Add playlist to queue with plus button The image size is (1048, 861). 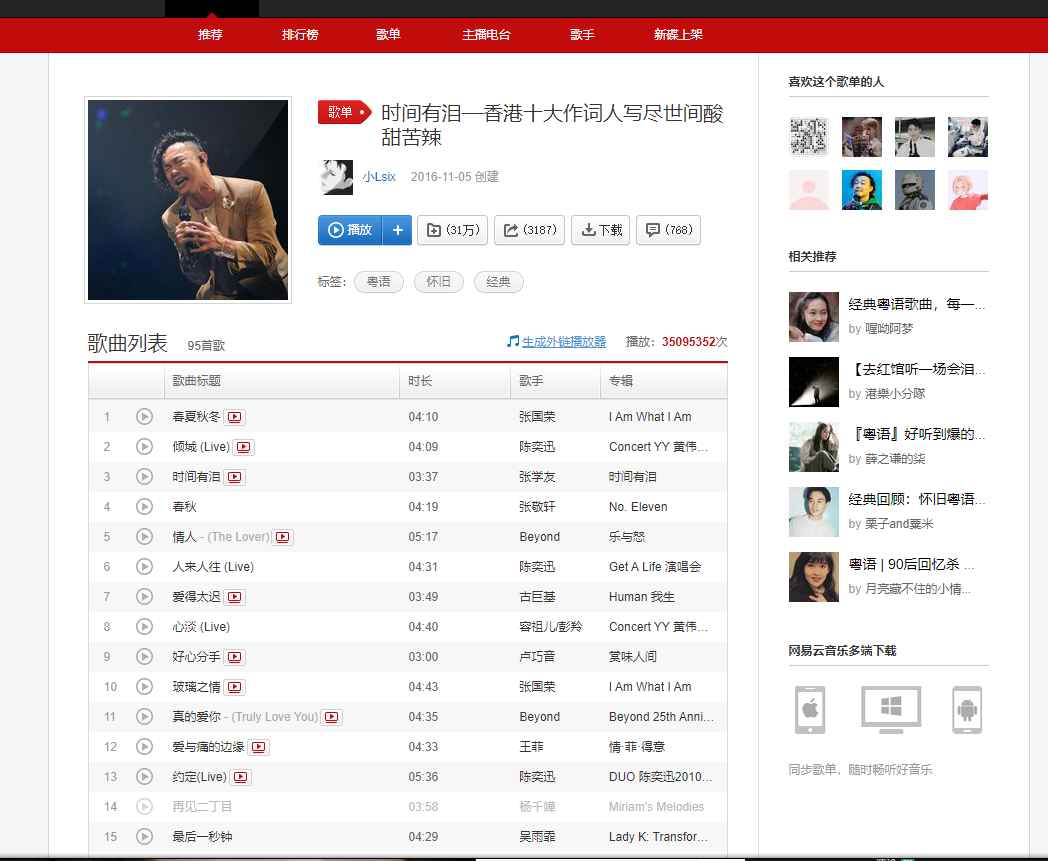coord(397,230)
